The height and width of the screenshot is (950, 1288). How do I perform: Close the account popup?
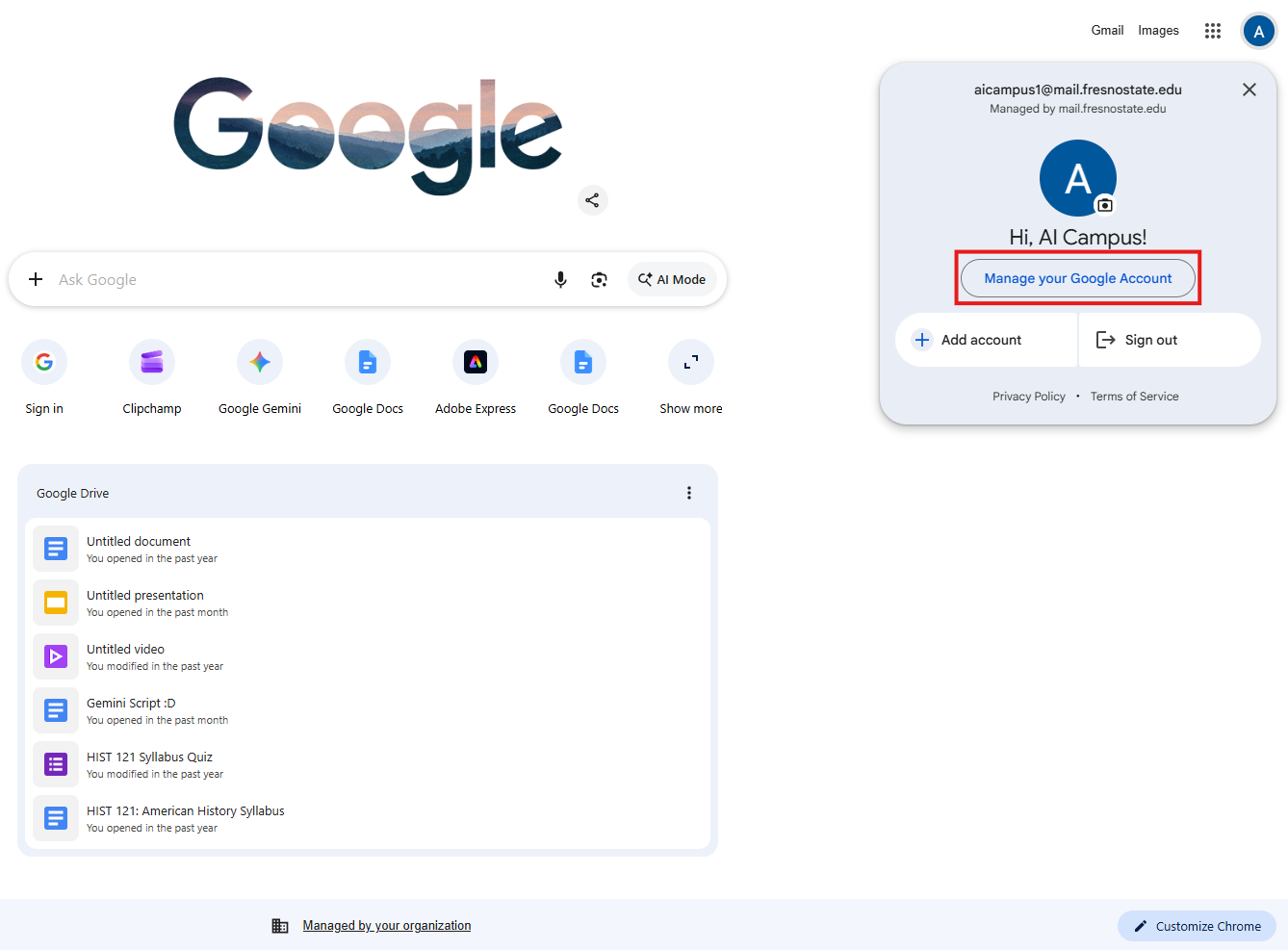pos(1249,90)
